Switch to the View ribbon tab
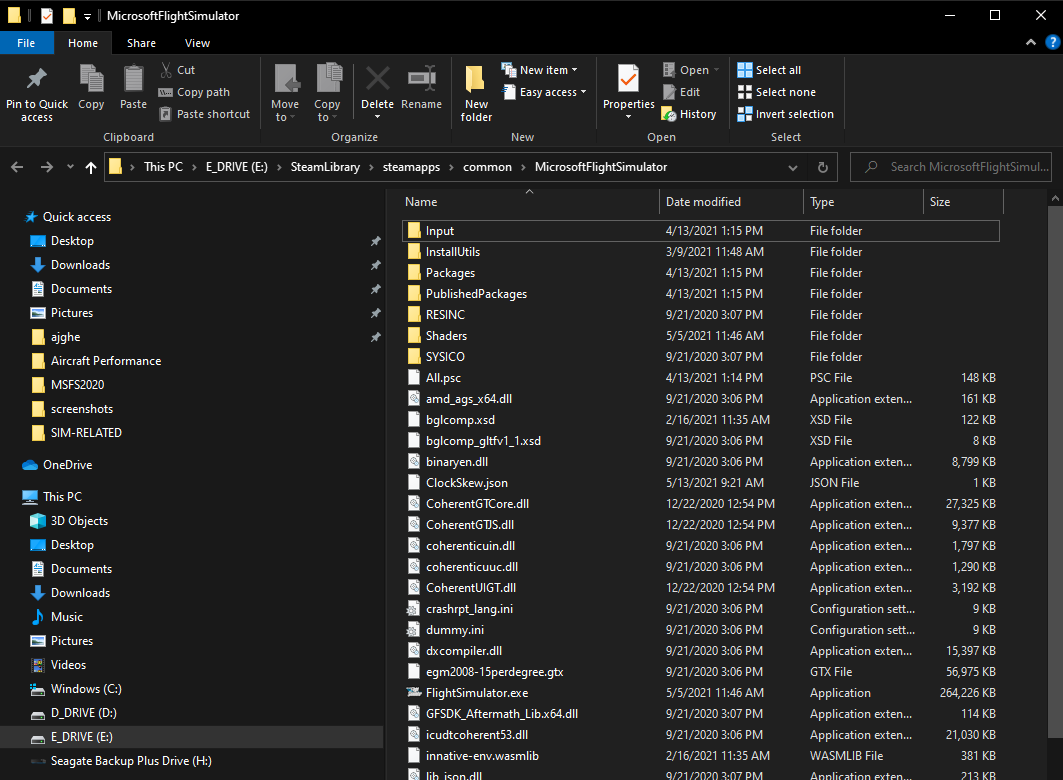This screenshot has width=1063, height=780. 197,43
